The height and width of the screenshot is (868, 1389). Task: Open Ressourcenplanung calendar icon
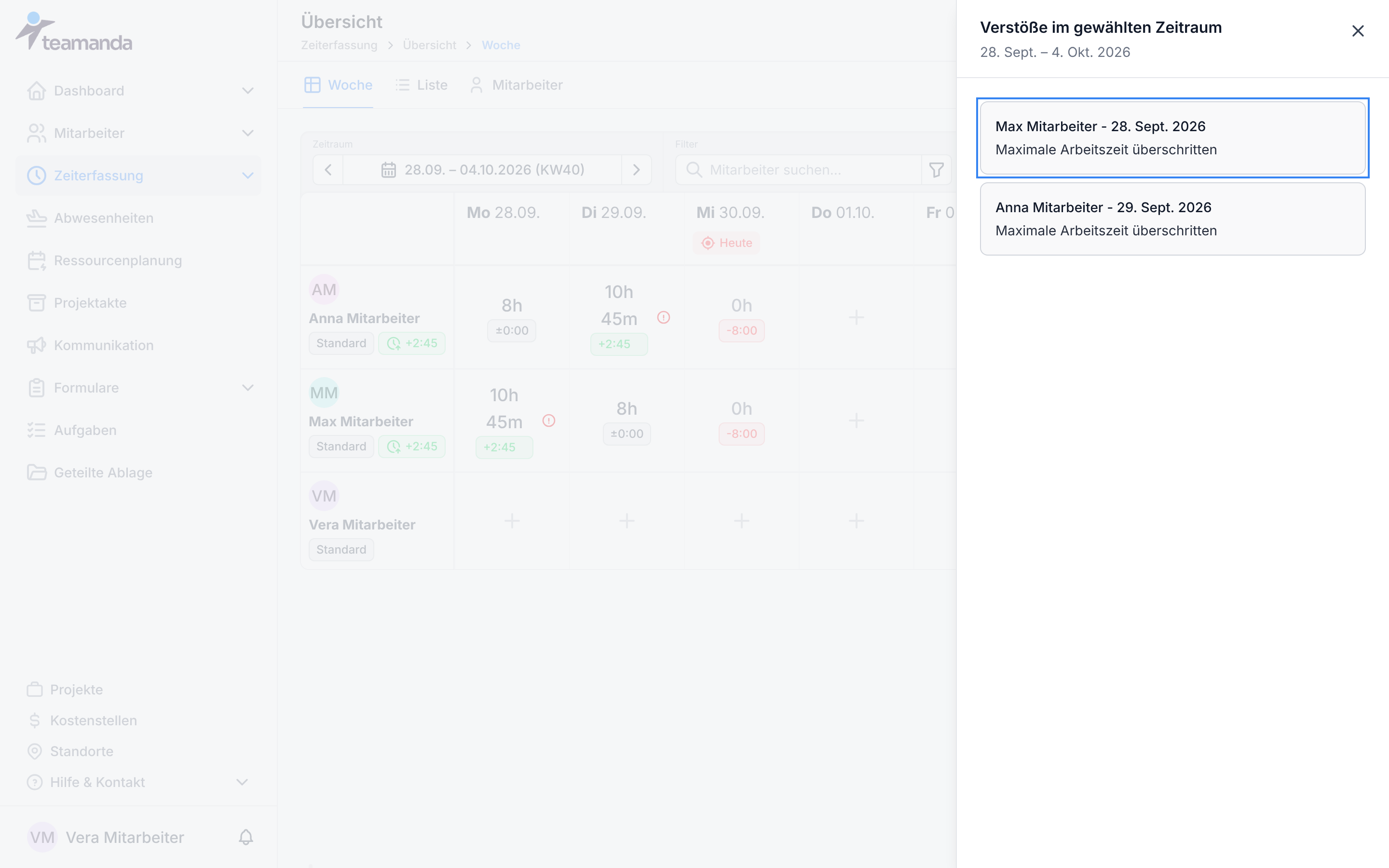[36, 260]
